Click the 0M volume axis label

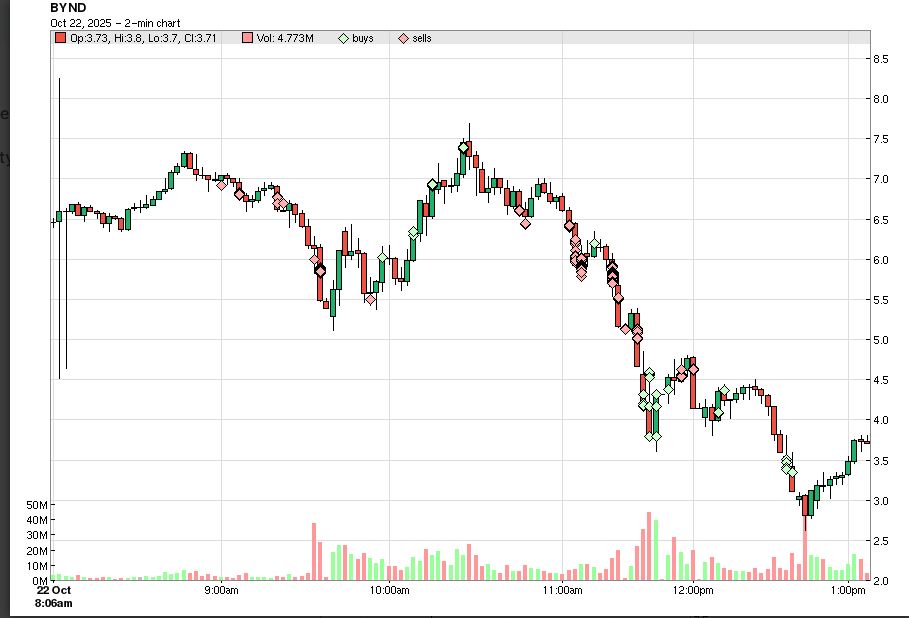pos(39,581)
